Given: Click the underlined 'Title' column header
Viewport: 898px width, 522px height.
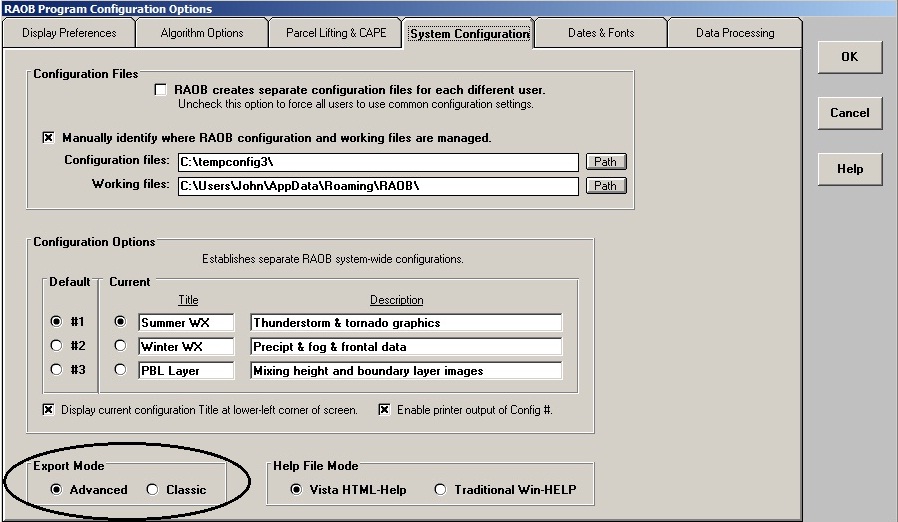Looking at the screenshot, I should [188, 300].
